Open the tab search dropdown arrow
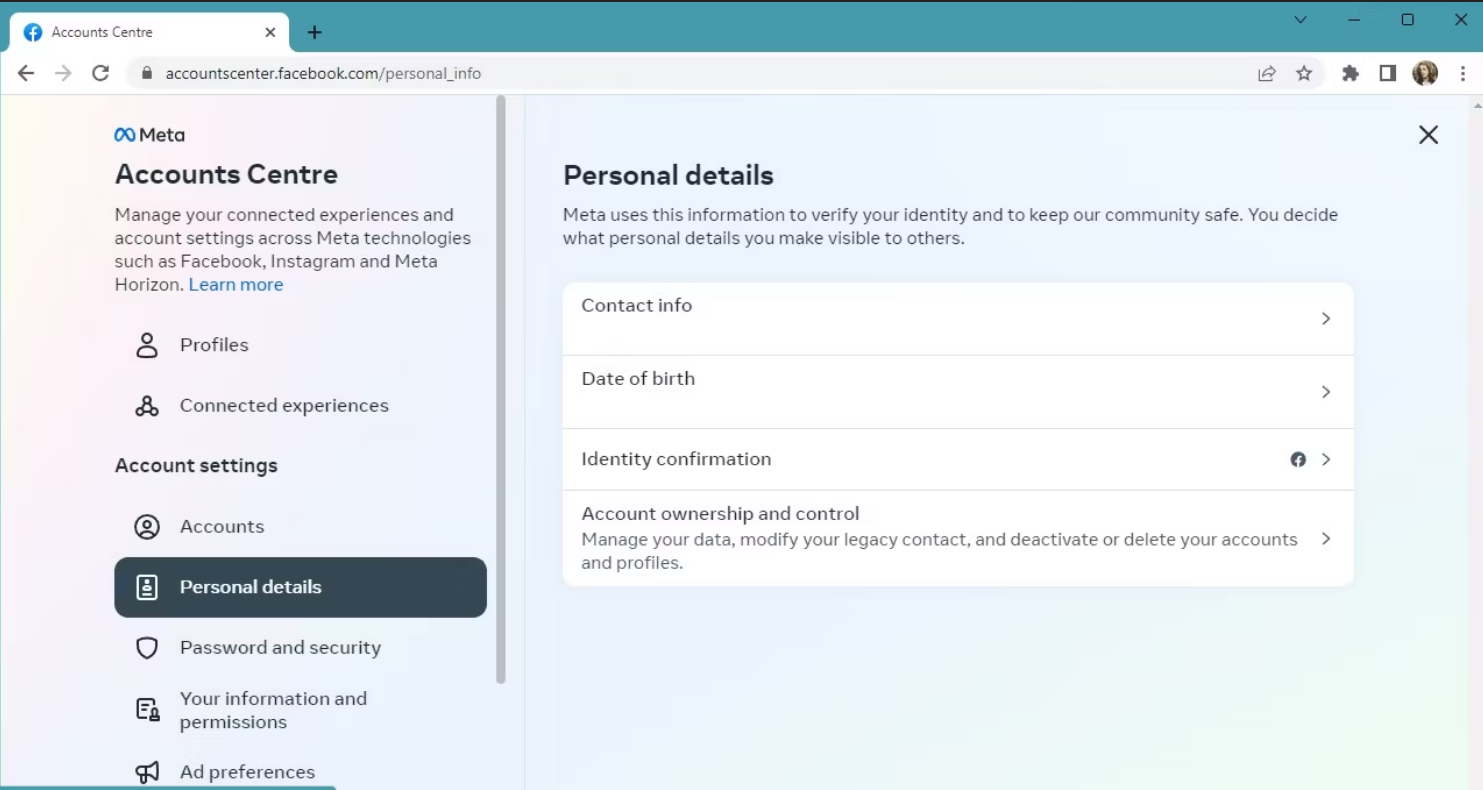This screenshot has width=1483, height=790. point(1300,19)
